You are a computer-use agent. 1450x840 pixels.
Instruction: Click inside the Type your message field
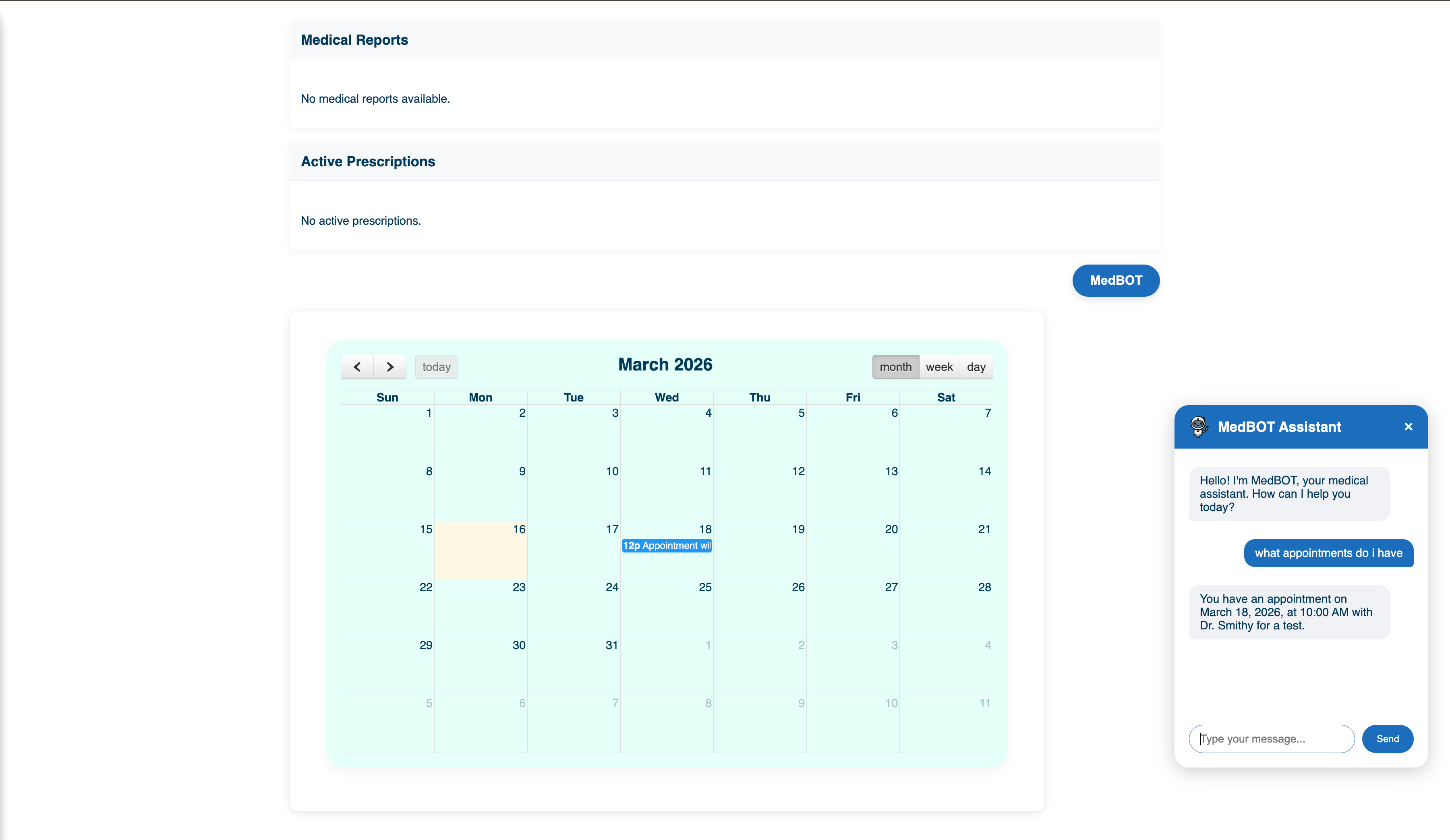coord(1271,739)
